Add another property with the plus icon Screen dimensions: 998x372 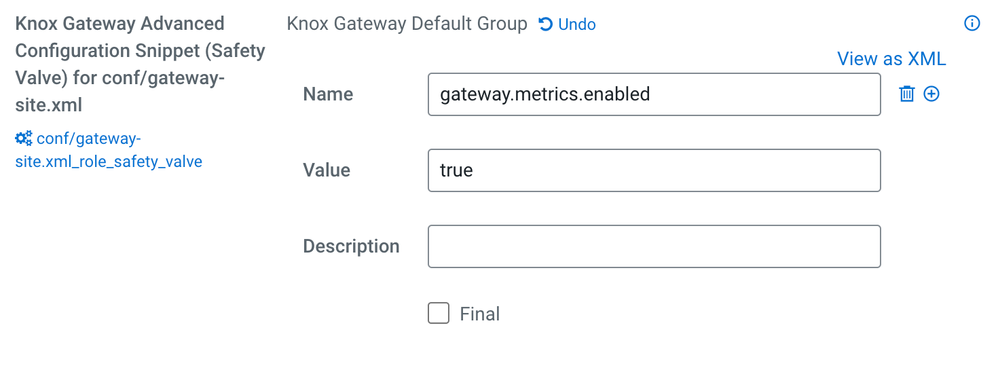pos(931,94)
